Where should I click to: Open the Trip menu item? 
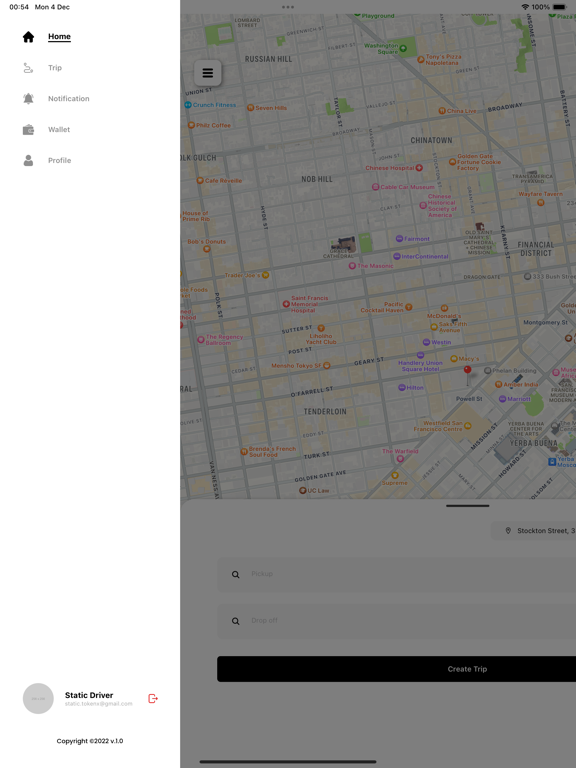click(55, 68)
